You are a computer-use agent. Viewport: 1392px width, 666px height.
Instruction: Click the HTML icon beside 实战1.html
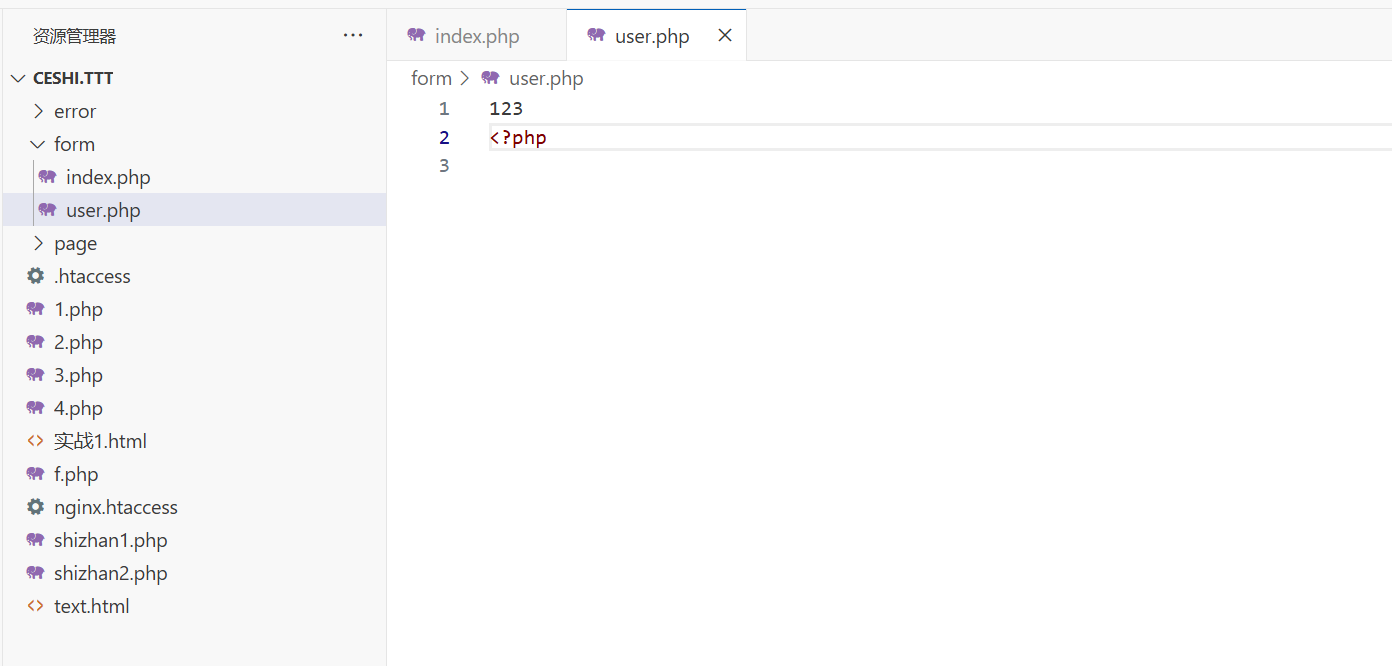click(36, 441)
